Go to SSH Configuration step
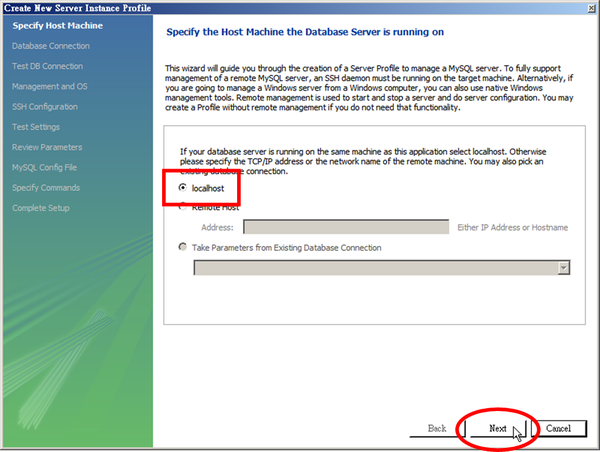Viewport: 600px width, 452px height. (45, 107)
